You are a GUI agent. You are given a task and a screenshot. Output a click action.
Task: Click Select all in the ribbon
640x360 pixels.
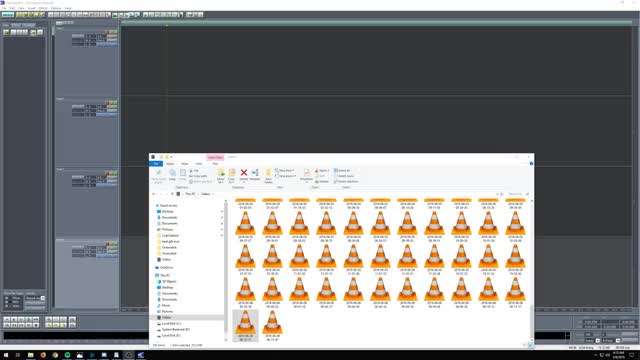click(342, 171)
